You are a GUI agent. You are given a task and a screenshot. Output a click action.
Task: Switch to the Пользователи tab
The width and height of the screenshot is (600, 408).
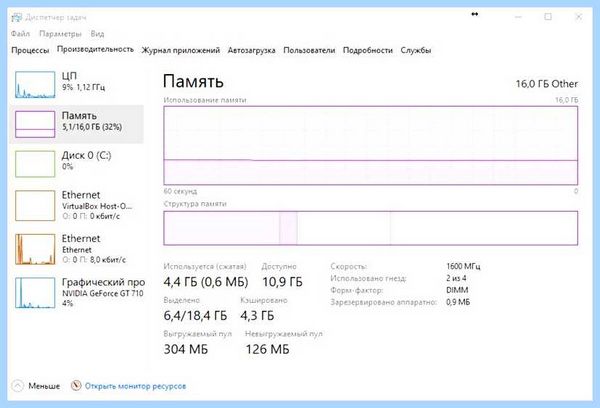coord(309,50)
